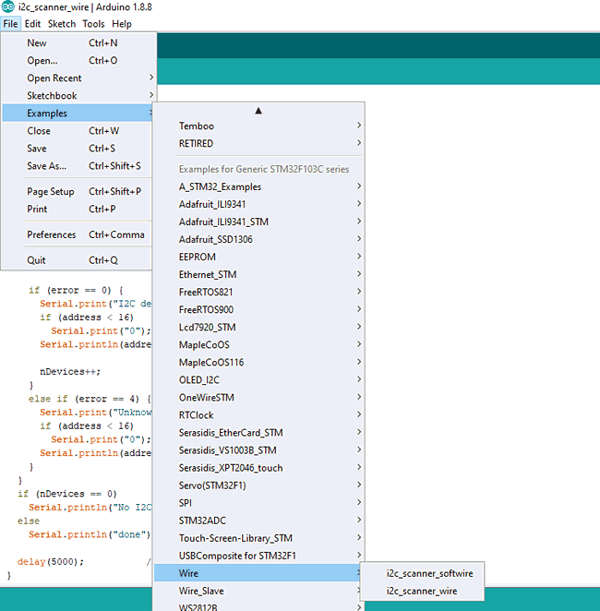Open the Lcd7920_STM examples
Viewport: 600px width, 611px height.
coord(258,327)
